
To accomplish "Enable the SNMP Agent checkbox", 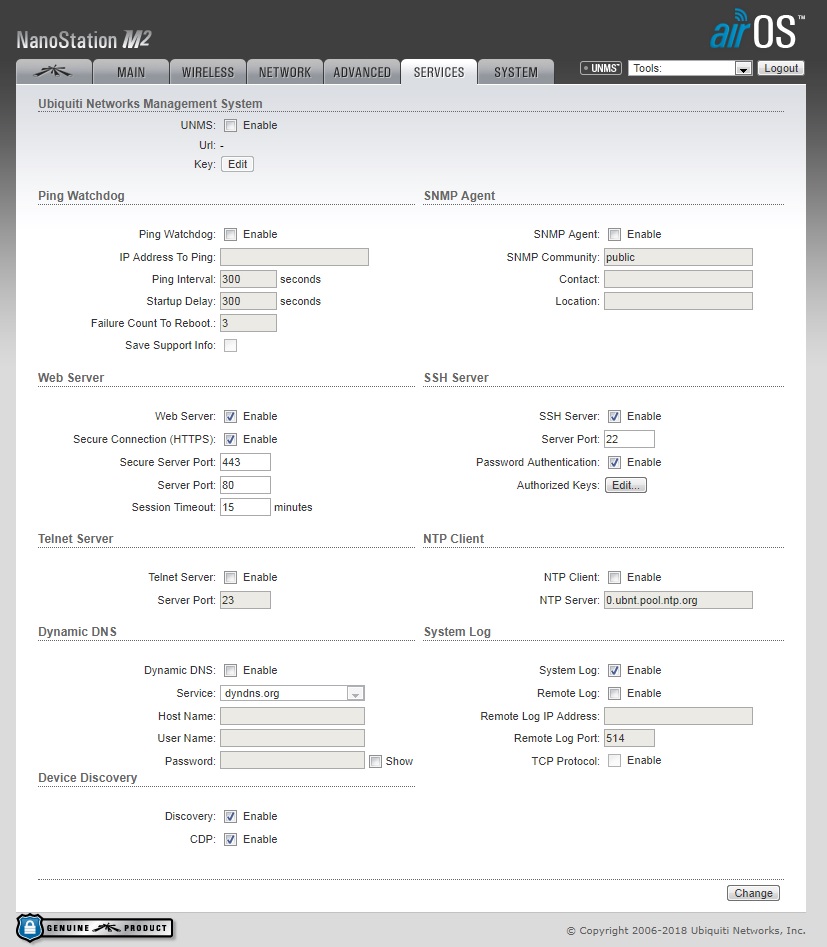I will [614, 234].
